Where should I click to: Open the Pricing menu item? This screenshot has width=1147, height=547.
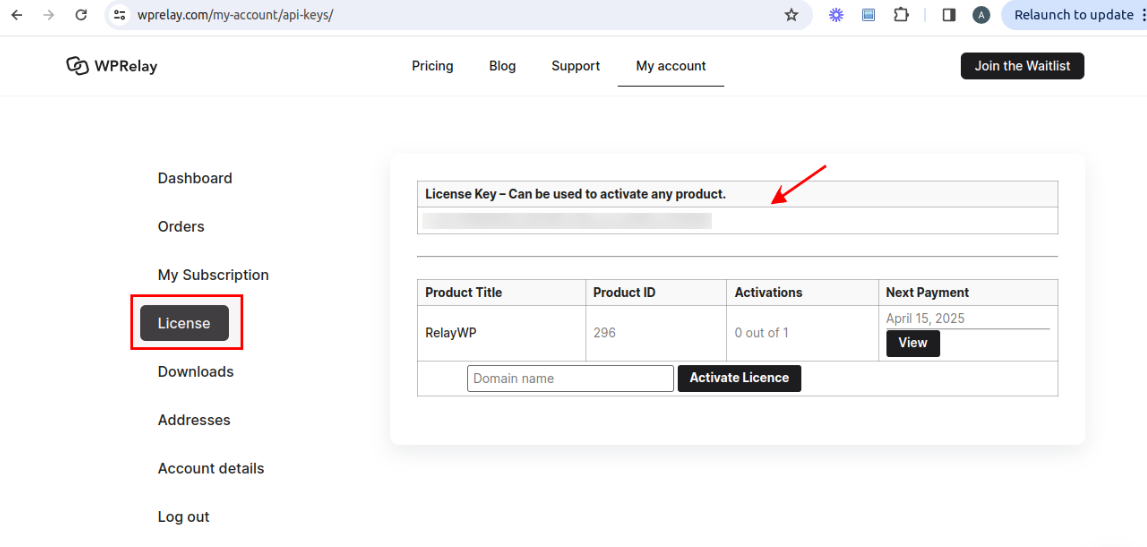[432, 66]
